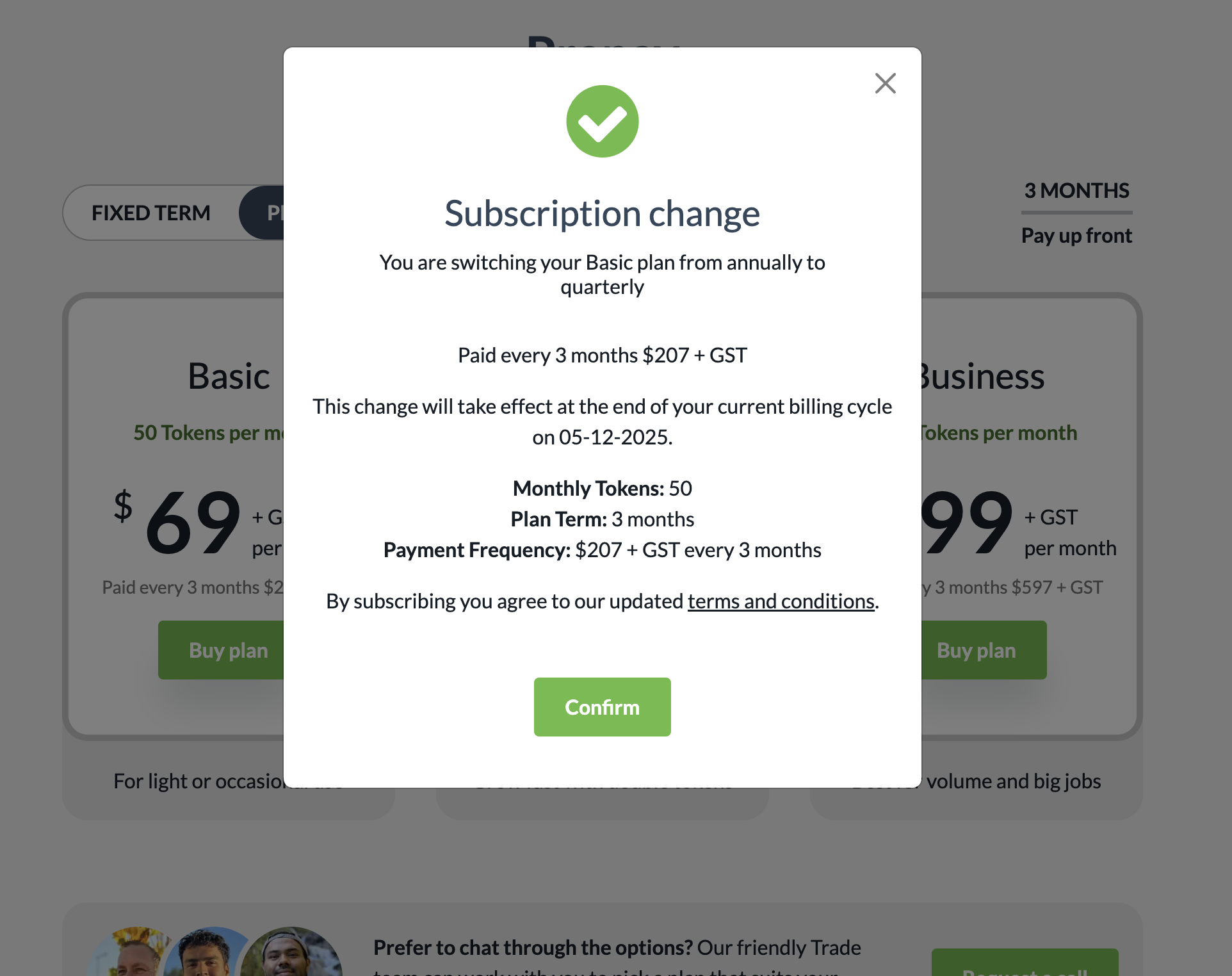Viewport: 1232px width, 976px height.
Task: Select the FIXED TERM toggle option
Action: click(151, 213)
